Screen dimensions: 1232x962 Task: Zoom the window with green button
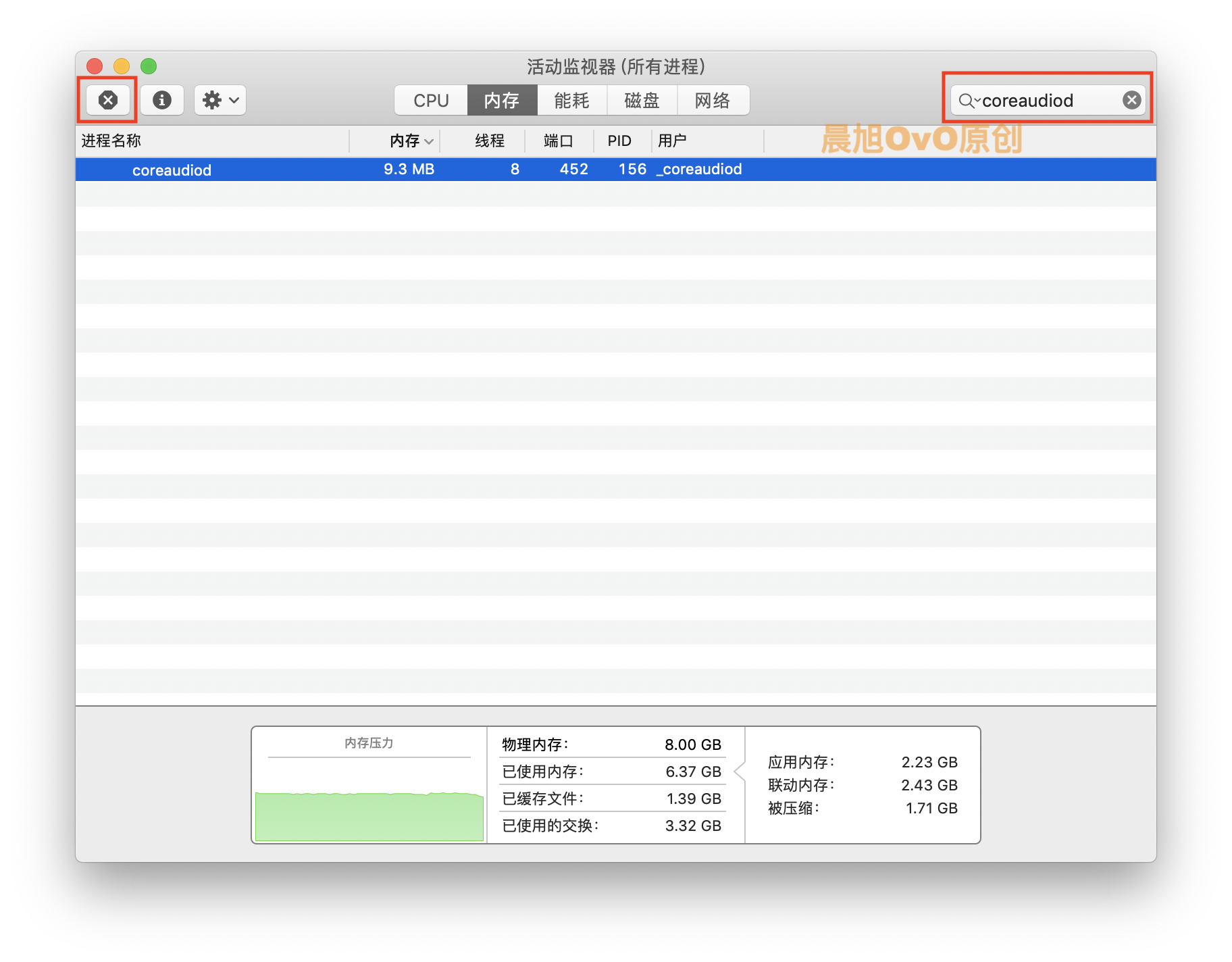coord(149,66)
